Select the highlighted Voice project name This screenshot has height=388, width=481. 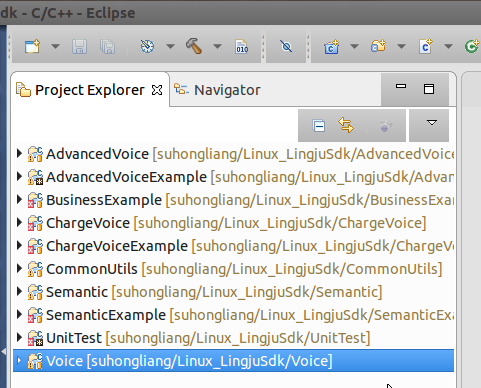(x=64, y=361)
